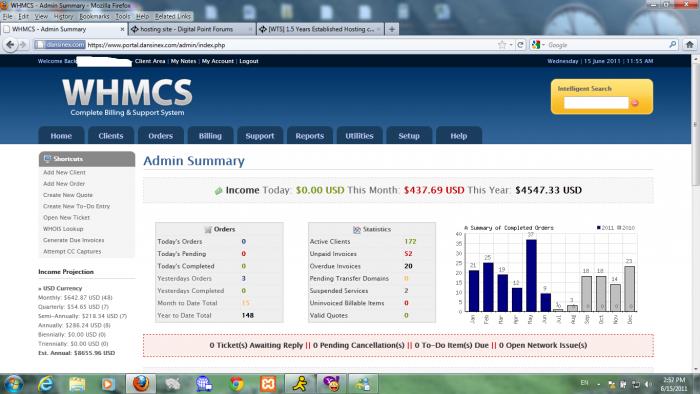The height and width of the screenshot is (394, 700).
Task: Open the Generate Due Invoices shortcut
Action: pos(74,240)
